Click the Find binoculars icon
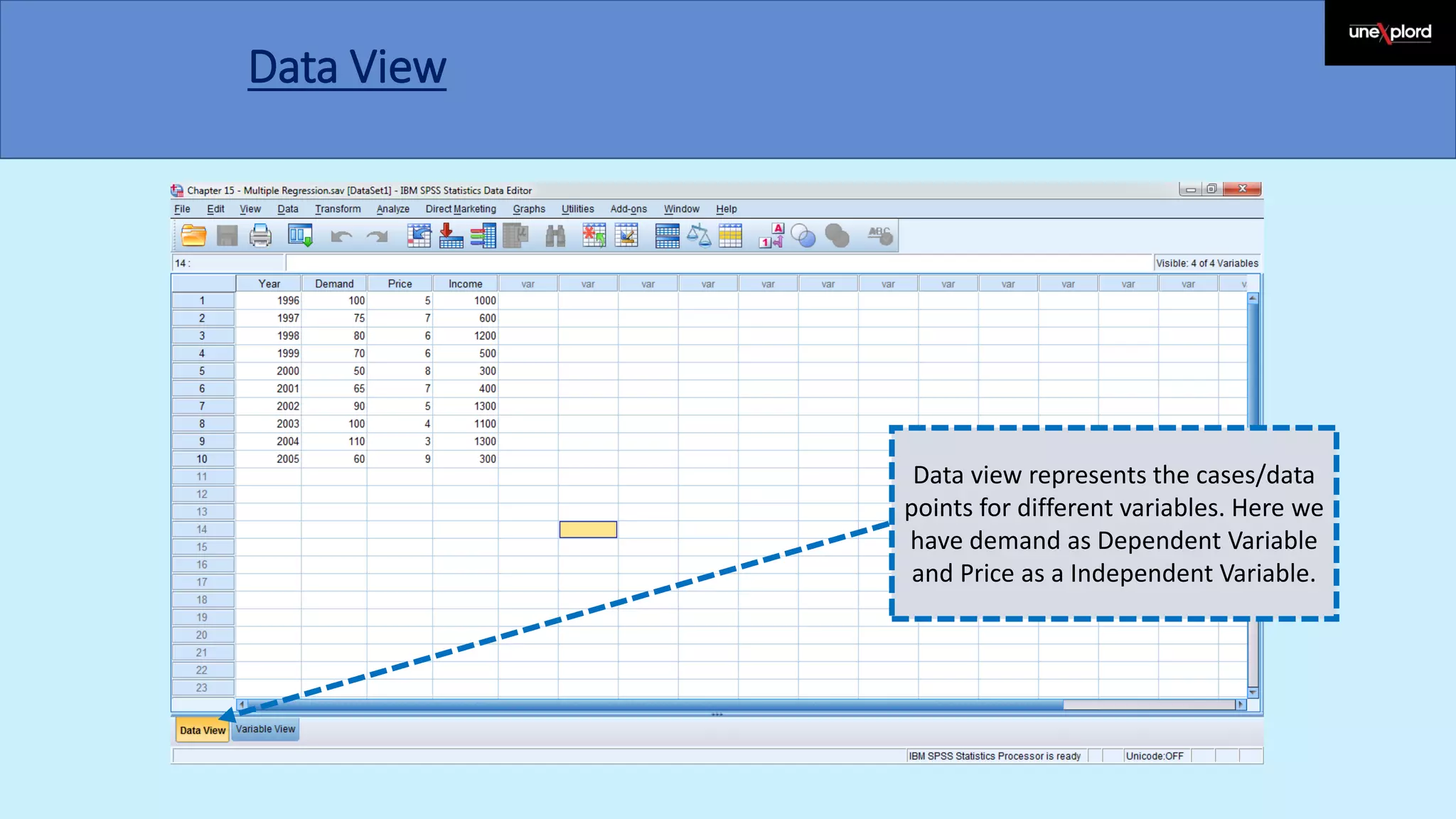The width and height of the screenshot is (1456, 819). click(x=555, y=235)
